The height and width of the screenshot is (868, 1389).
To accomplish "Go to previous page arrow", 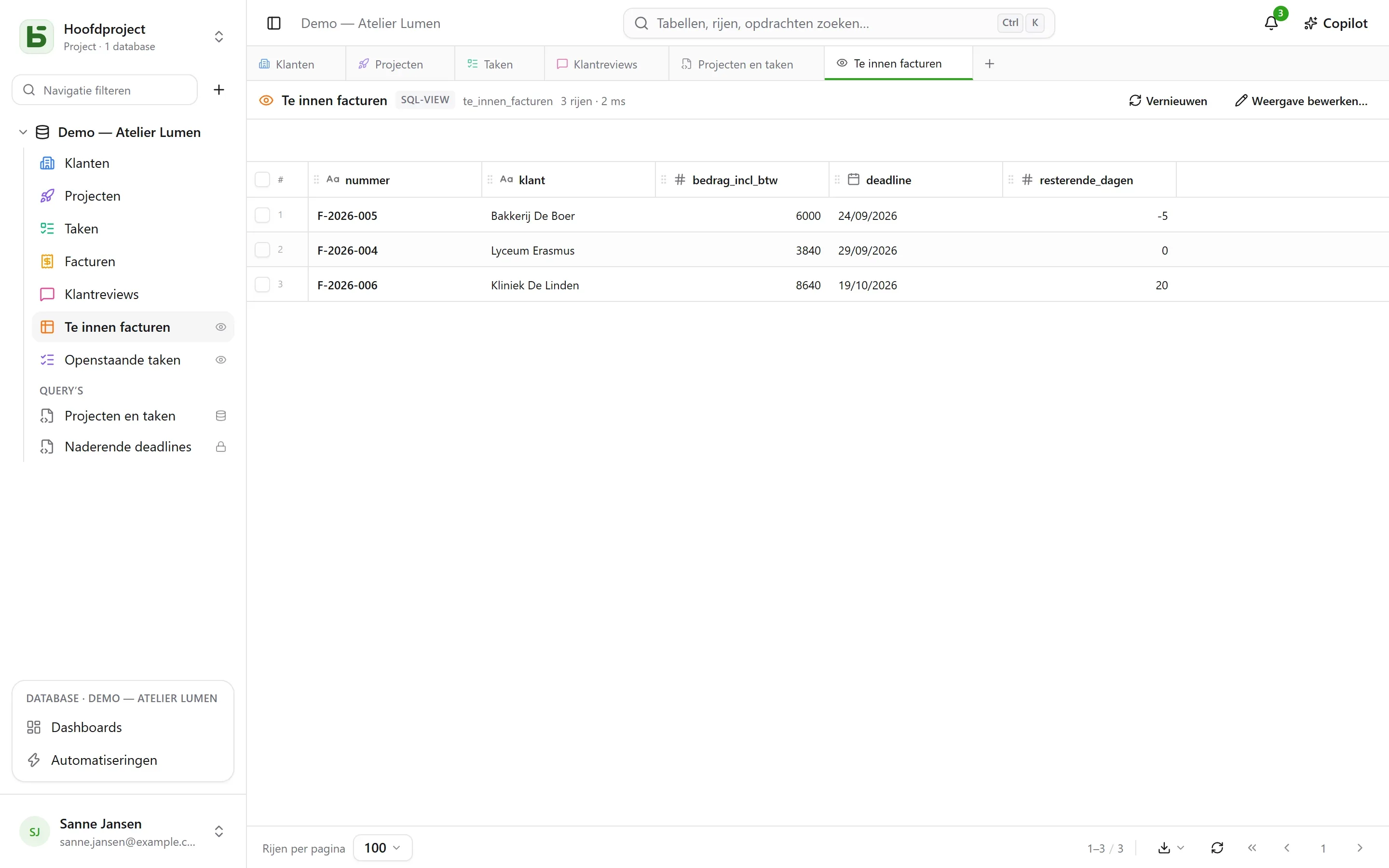I will tap(1287, 847).
